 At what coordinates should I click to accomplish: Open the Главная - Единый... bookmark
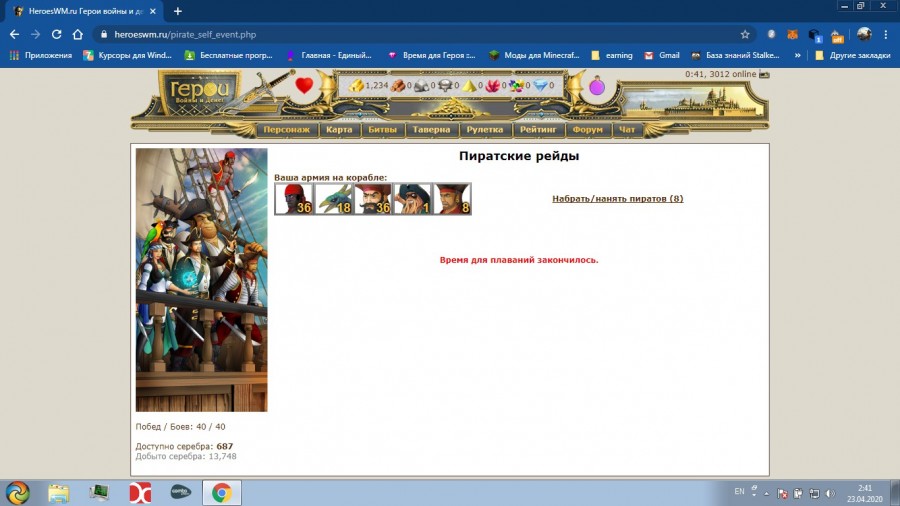click(329, 55)
